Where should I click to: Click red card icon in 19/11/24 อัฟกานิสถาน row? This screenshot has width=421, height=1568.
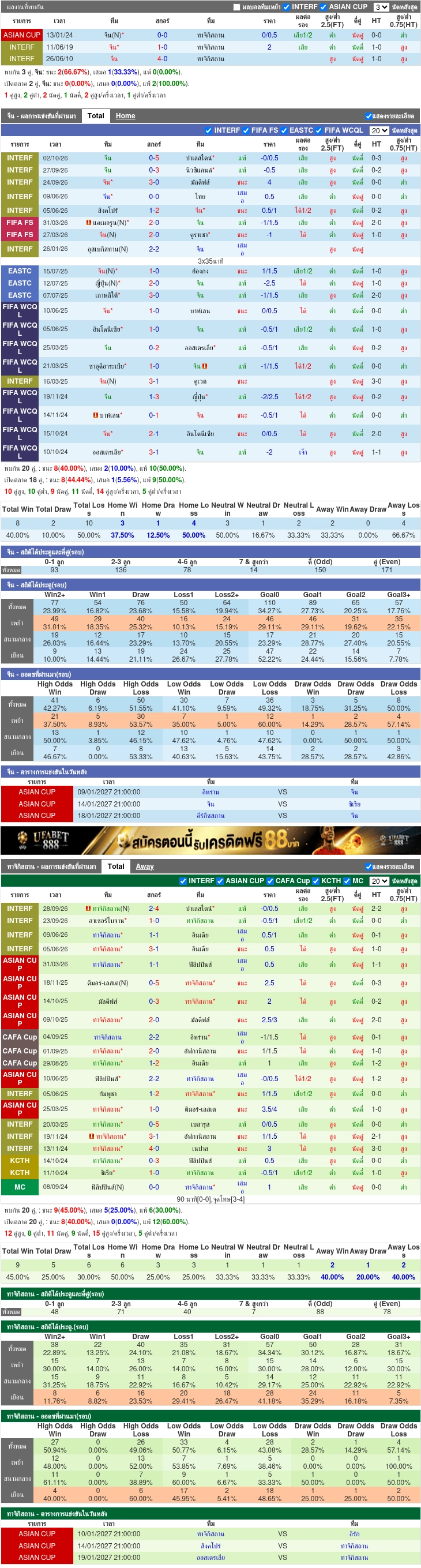(x=91, y=1136)
